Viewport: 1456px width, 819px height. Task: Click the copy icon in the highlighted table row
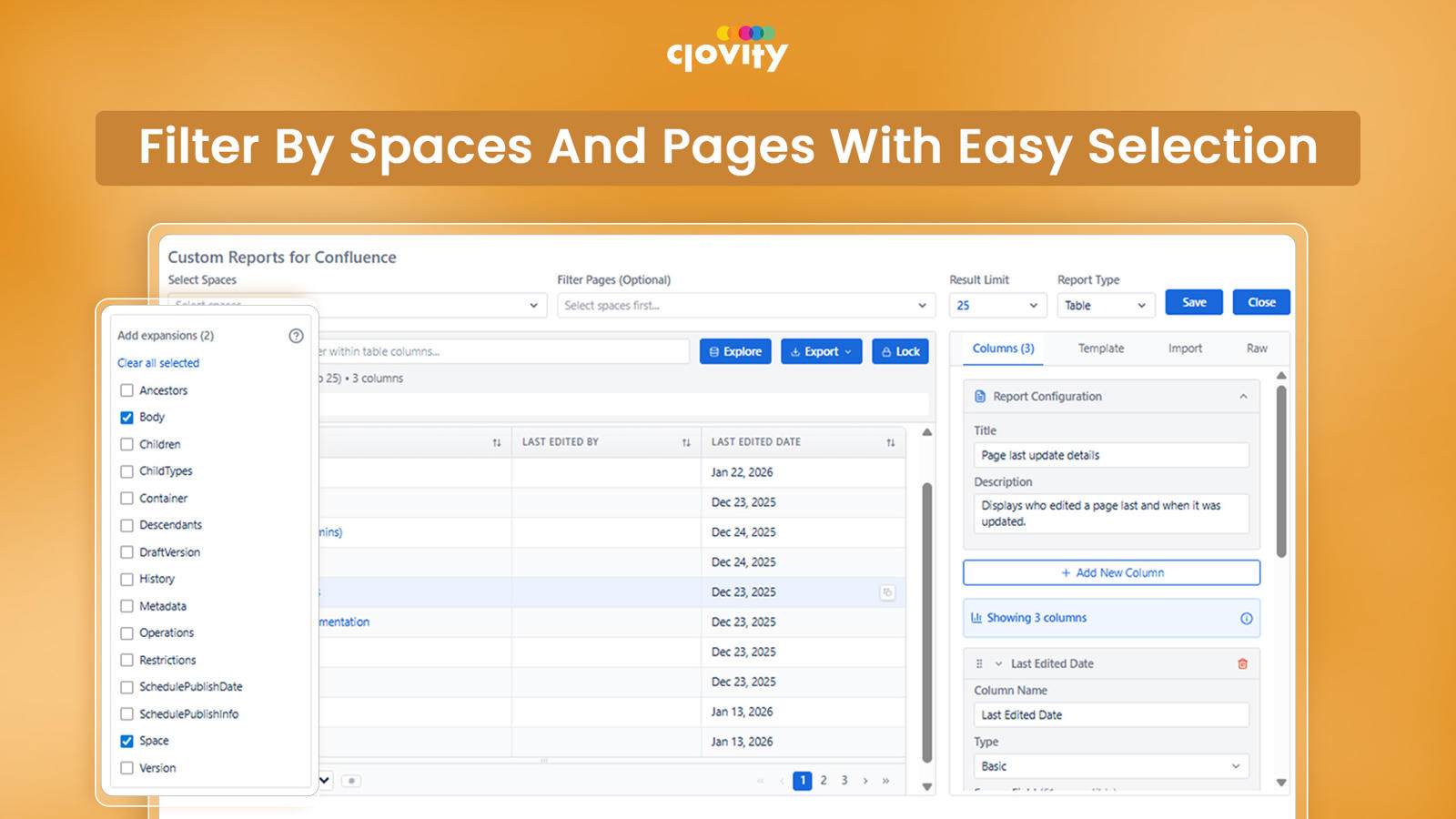coord(887,592)
